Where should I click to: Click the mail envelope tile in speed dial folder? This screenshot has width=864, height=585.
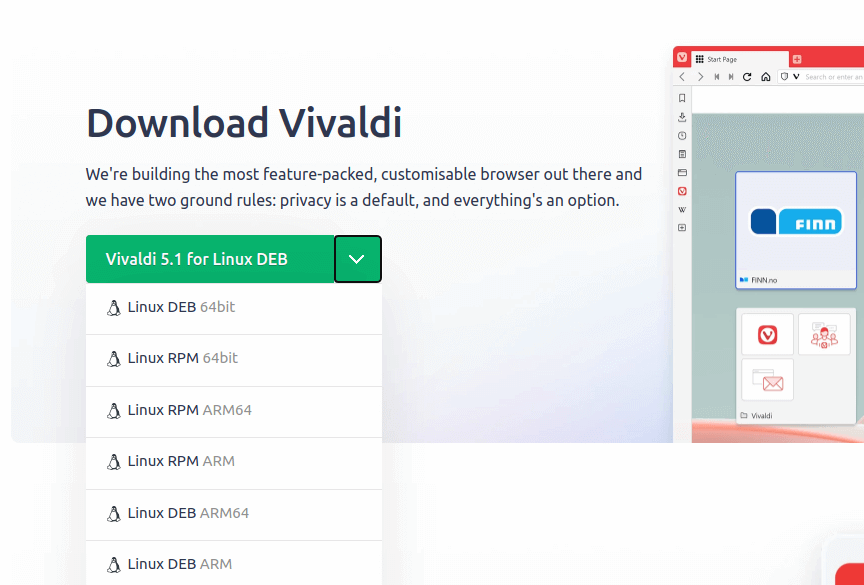point(768,380)
